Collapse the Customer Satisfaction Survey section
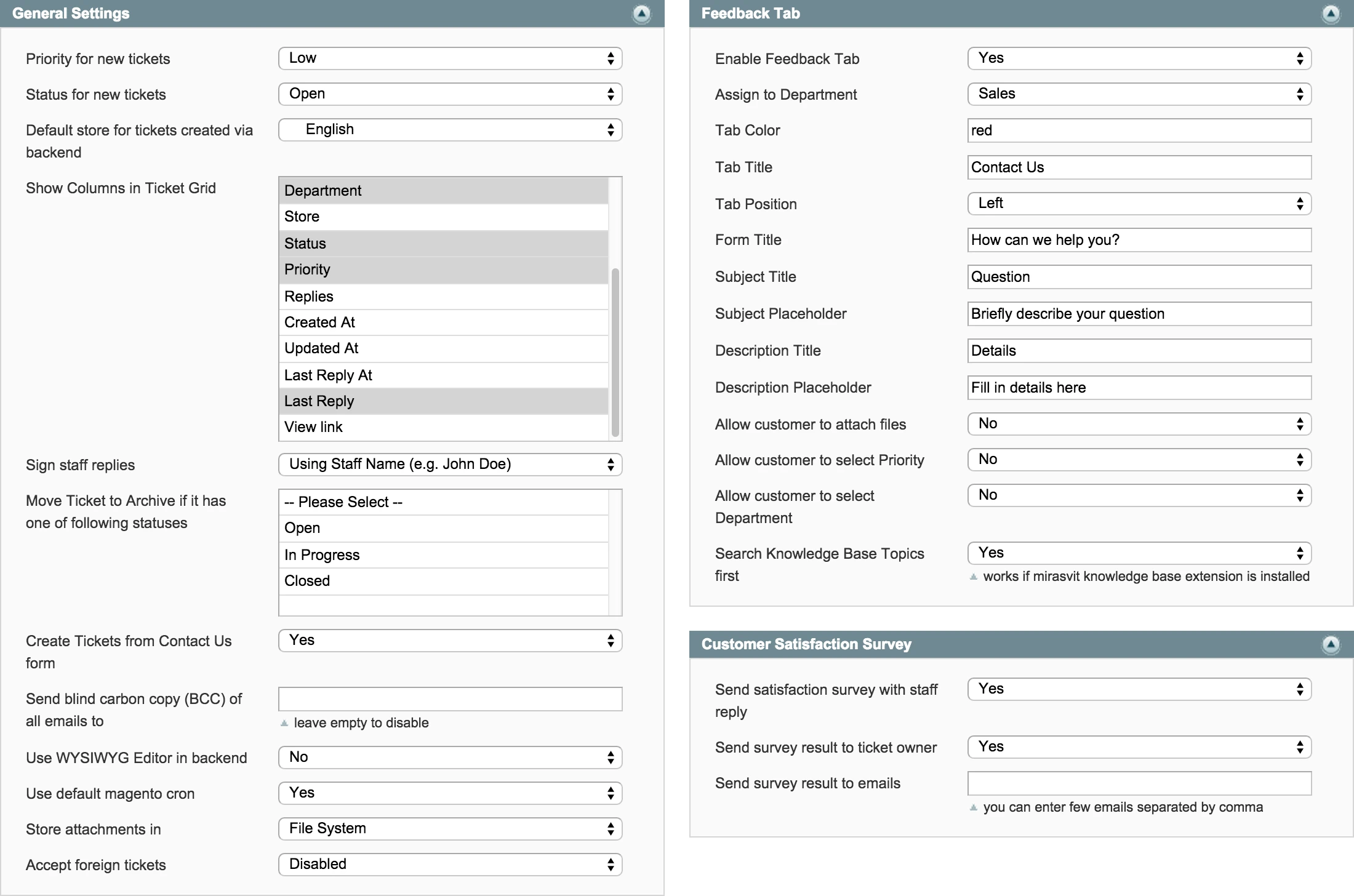Image resolution: width=1354 pixels, height=896 pixels. pos(1331,644)
